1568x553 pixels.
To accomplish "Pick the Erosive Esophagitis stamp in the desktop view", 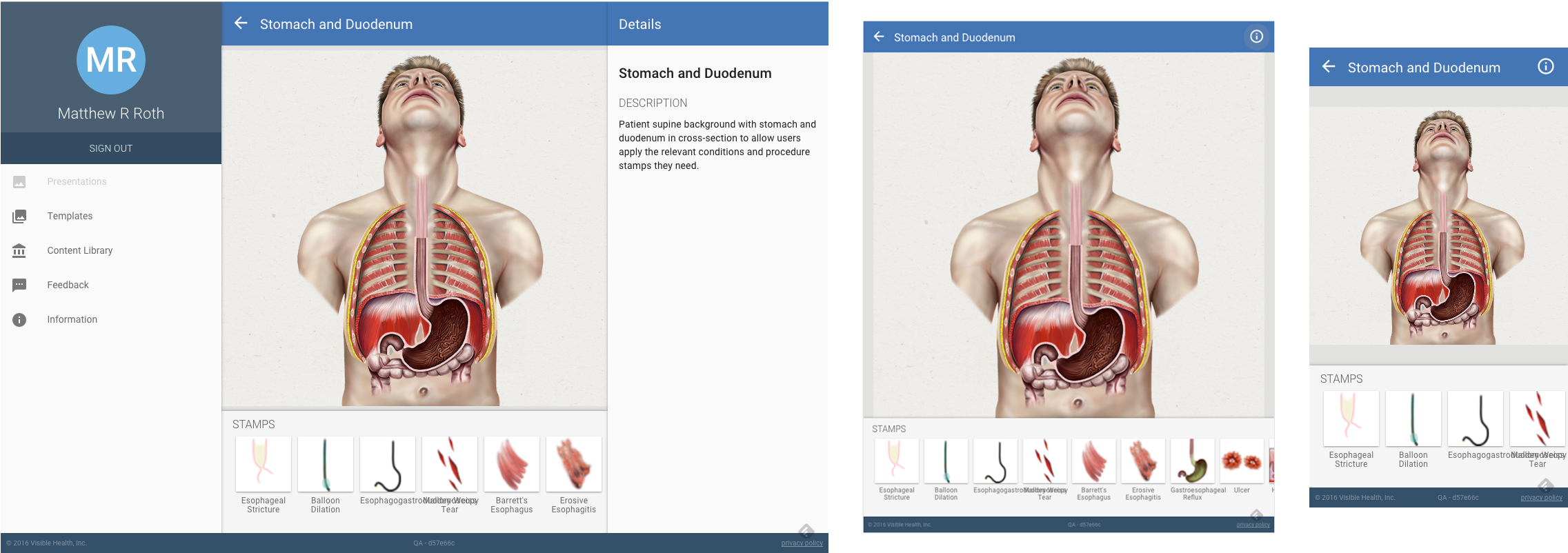I will [574, 475].
